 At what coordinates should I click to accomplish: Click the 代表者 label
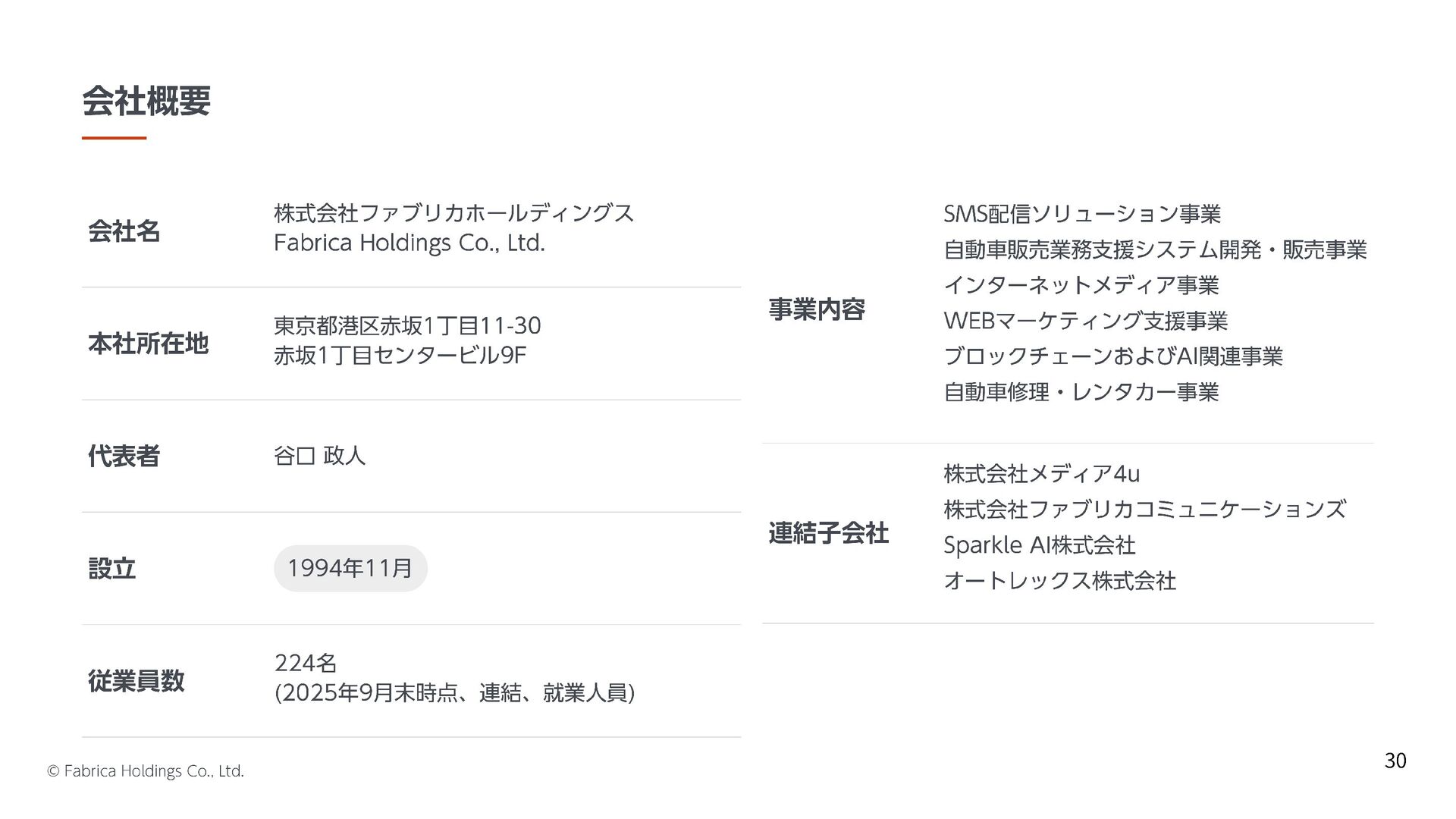(124, 456)
